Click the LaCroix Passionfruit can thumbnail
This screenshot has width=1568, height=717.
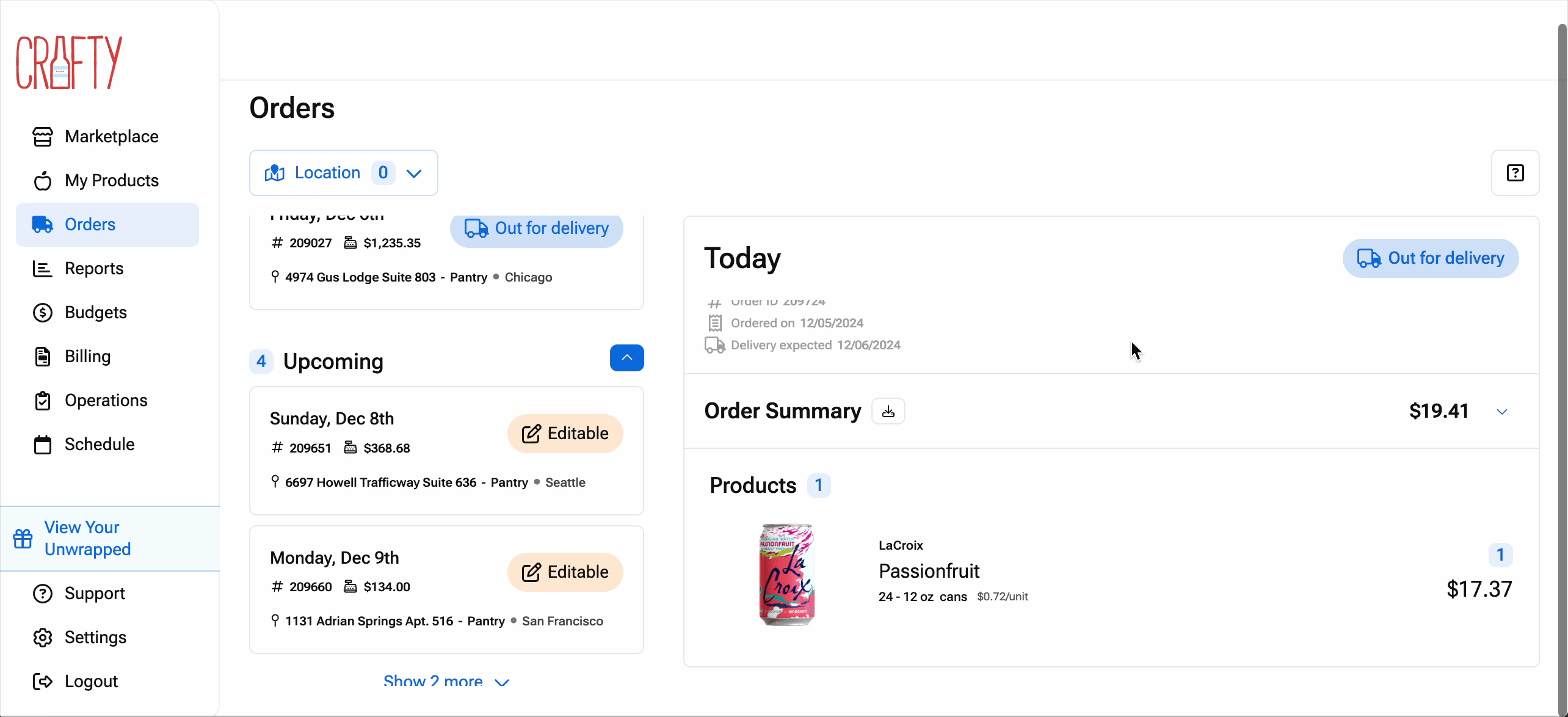pyautogui.click(x=786, y=574)
